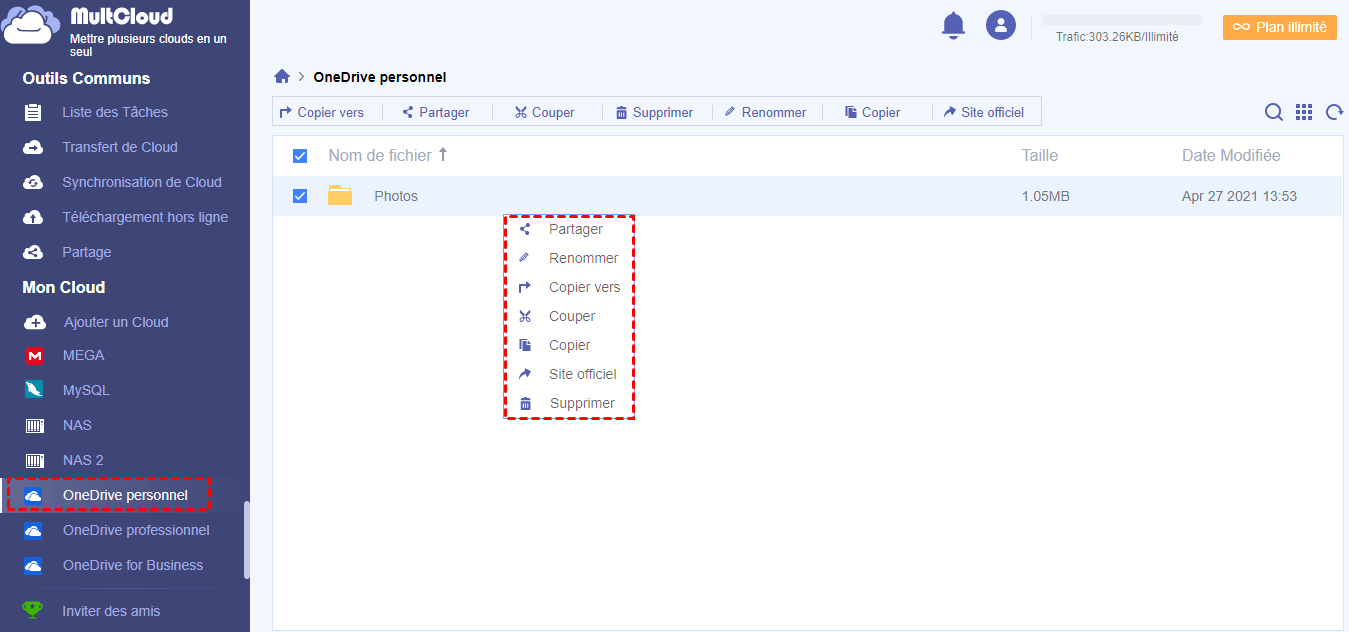This screenshot has width=1349, height=632.
Task: Click Ajouter un Cloud
Action: (x=116, y=322)
